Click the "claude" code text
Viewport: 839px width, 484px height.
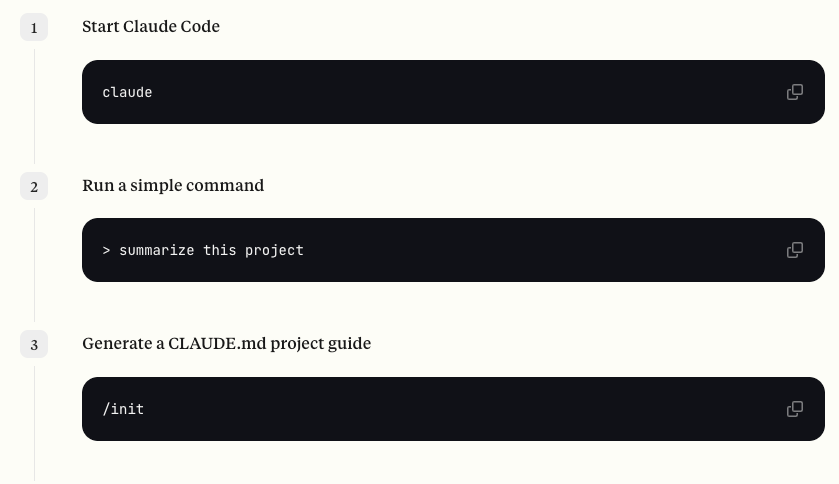click(x=127, y=93)
